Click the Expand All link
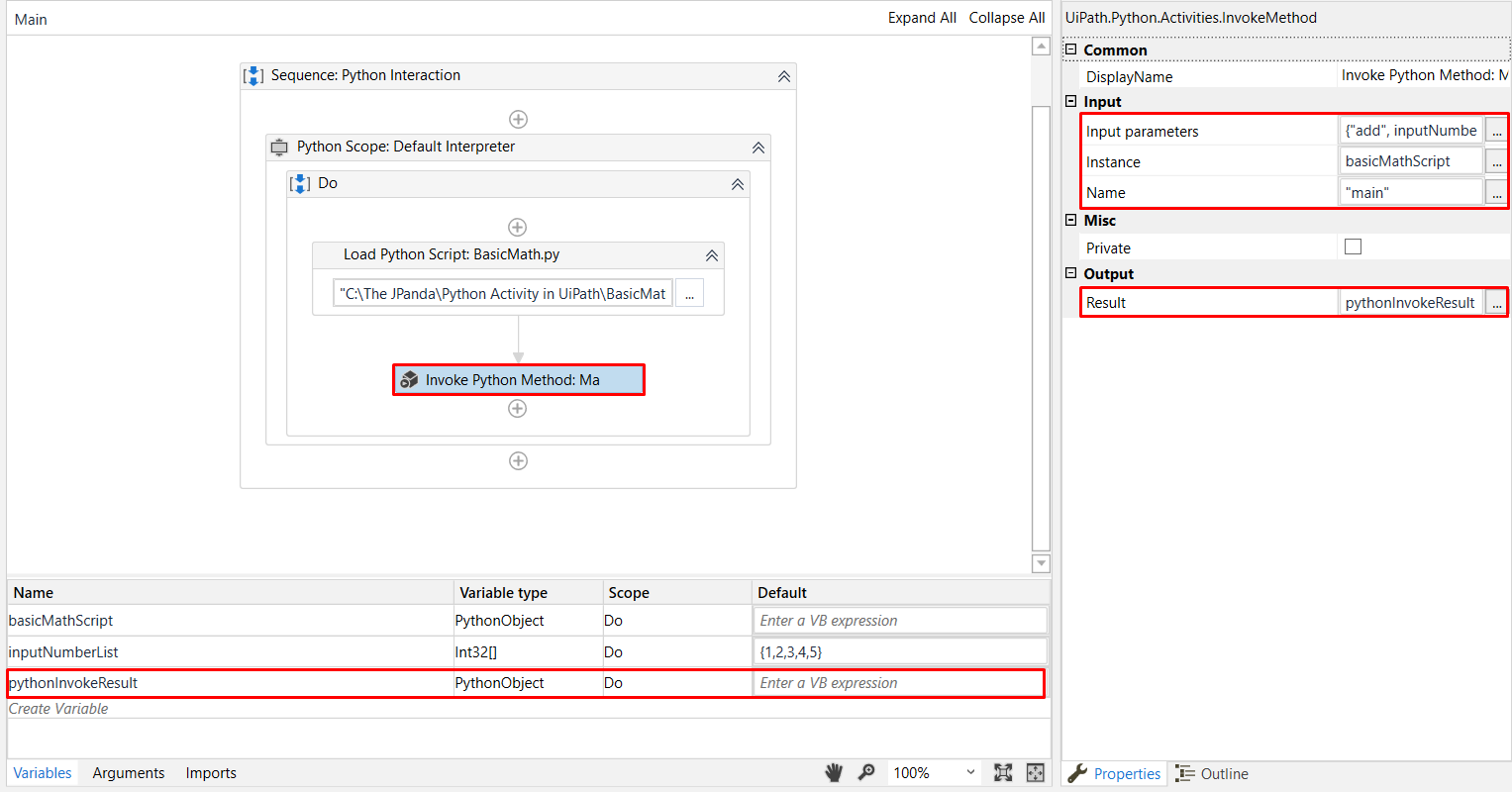 922,17
